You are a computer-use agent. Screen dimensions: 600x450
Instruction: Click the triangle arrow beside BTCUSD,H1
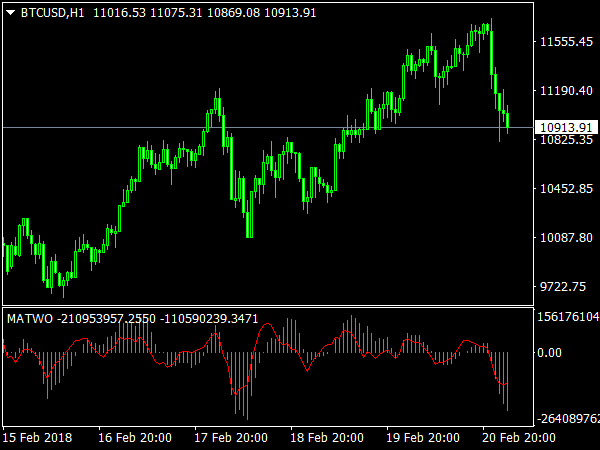(11, 13)
